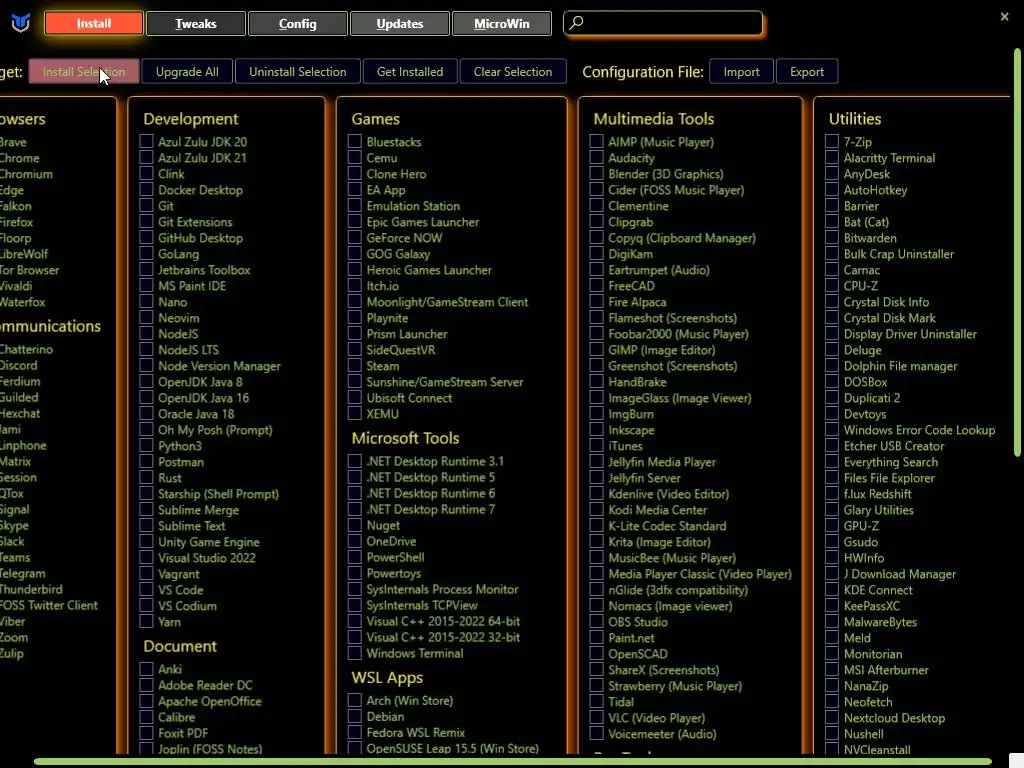Tick the OBS Studio checkbox
Image resolution: width=1024 pixels, height=768 pixels.
tap(596, 622)
